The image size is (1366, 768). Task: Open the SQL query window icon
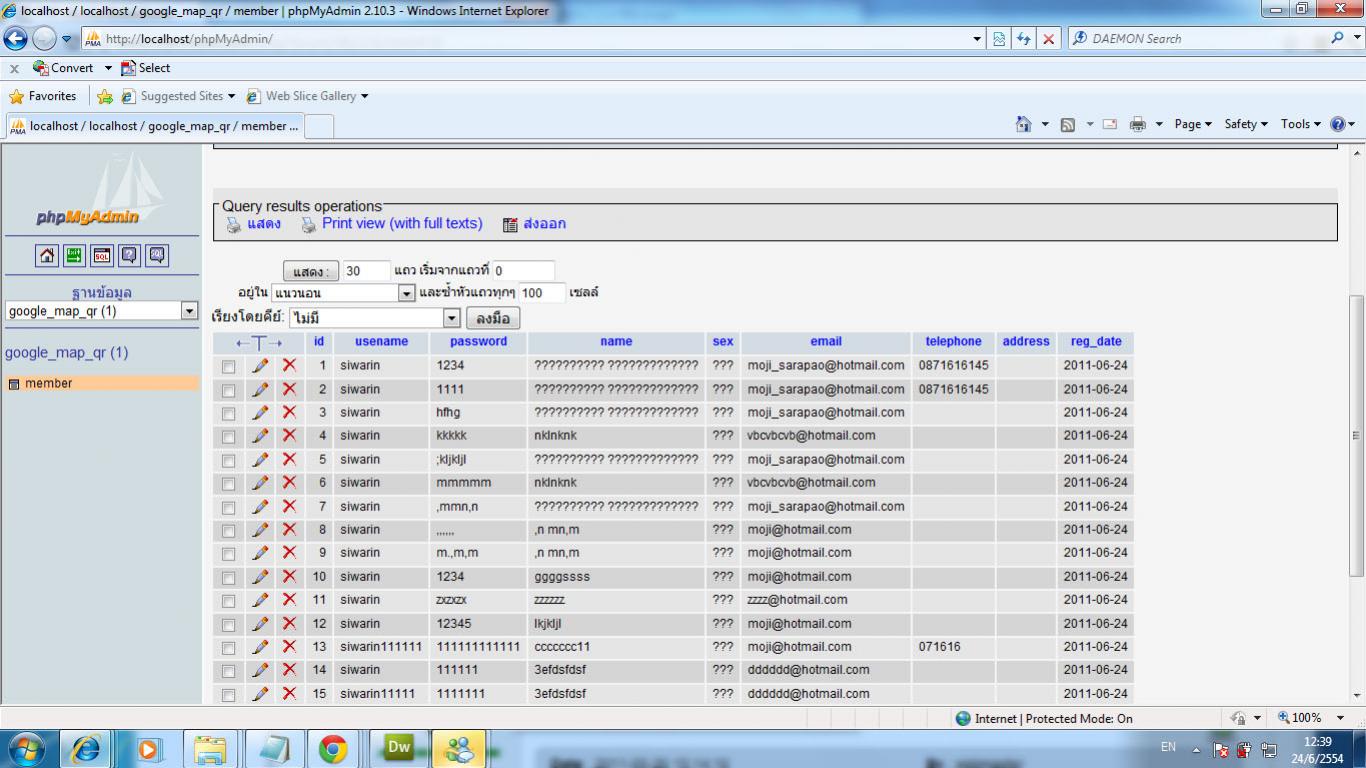coord(102,255)
